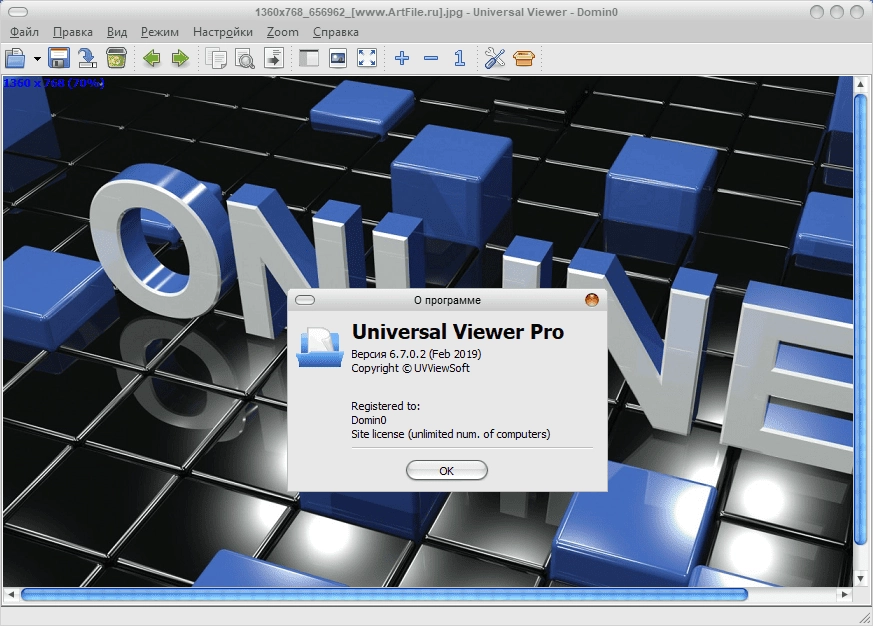Click the Universal Viewer Pro heading
The height and width of the screenshot is (626, 873).
tap(458, 332)
